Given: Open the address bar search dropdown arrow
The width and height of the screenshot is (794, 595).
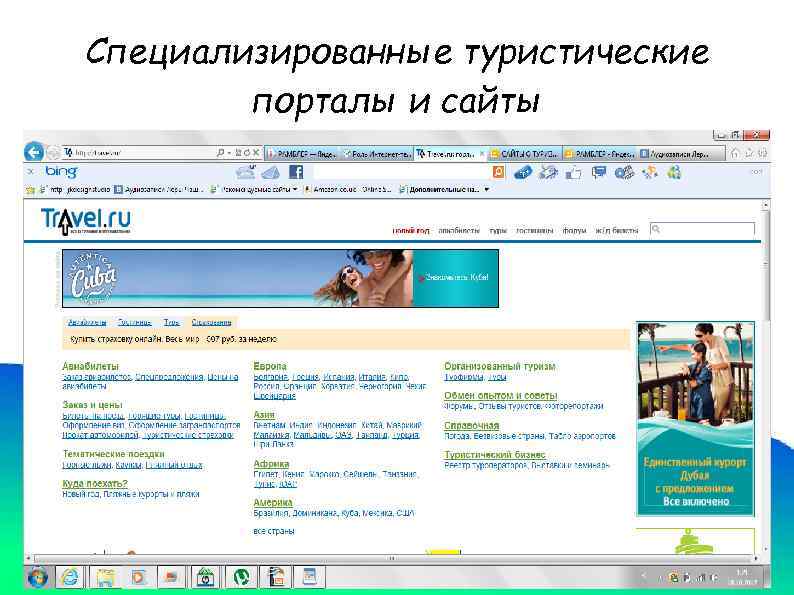Looking at the screenshot, I should point(229,152).
